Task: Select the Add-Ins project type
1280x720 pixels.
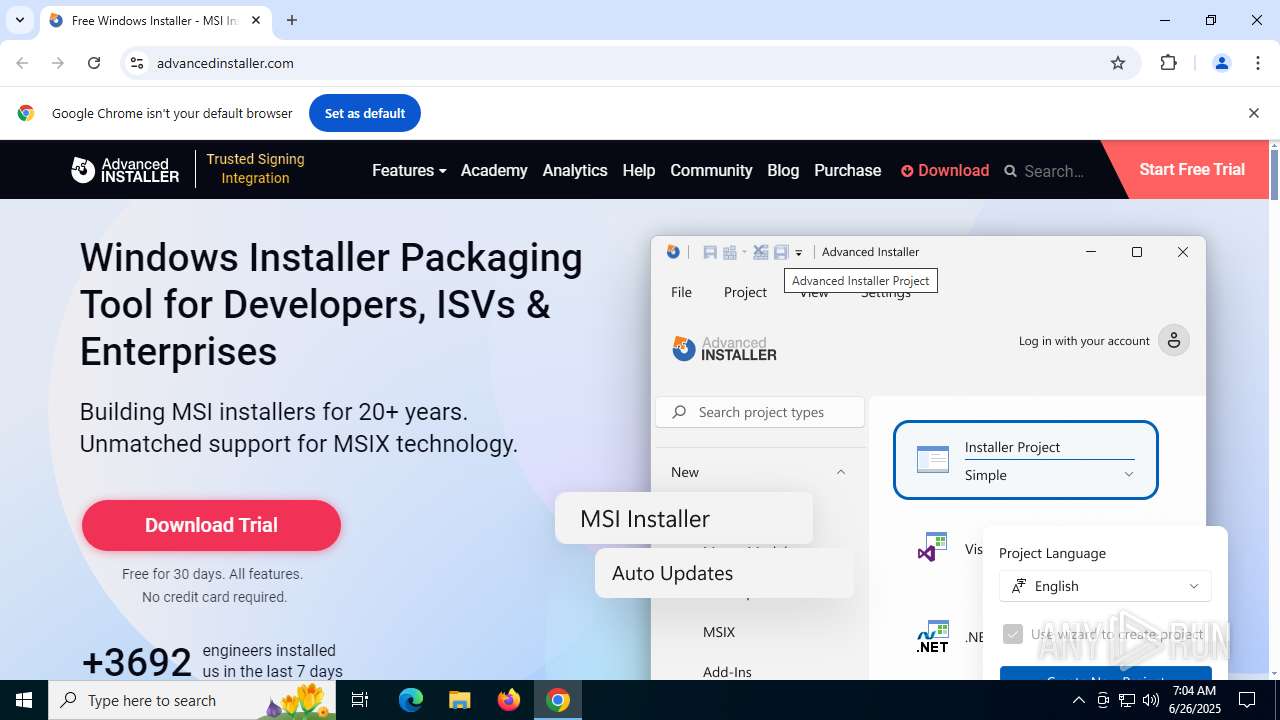Action: tap(727, 672)
